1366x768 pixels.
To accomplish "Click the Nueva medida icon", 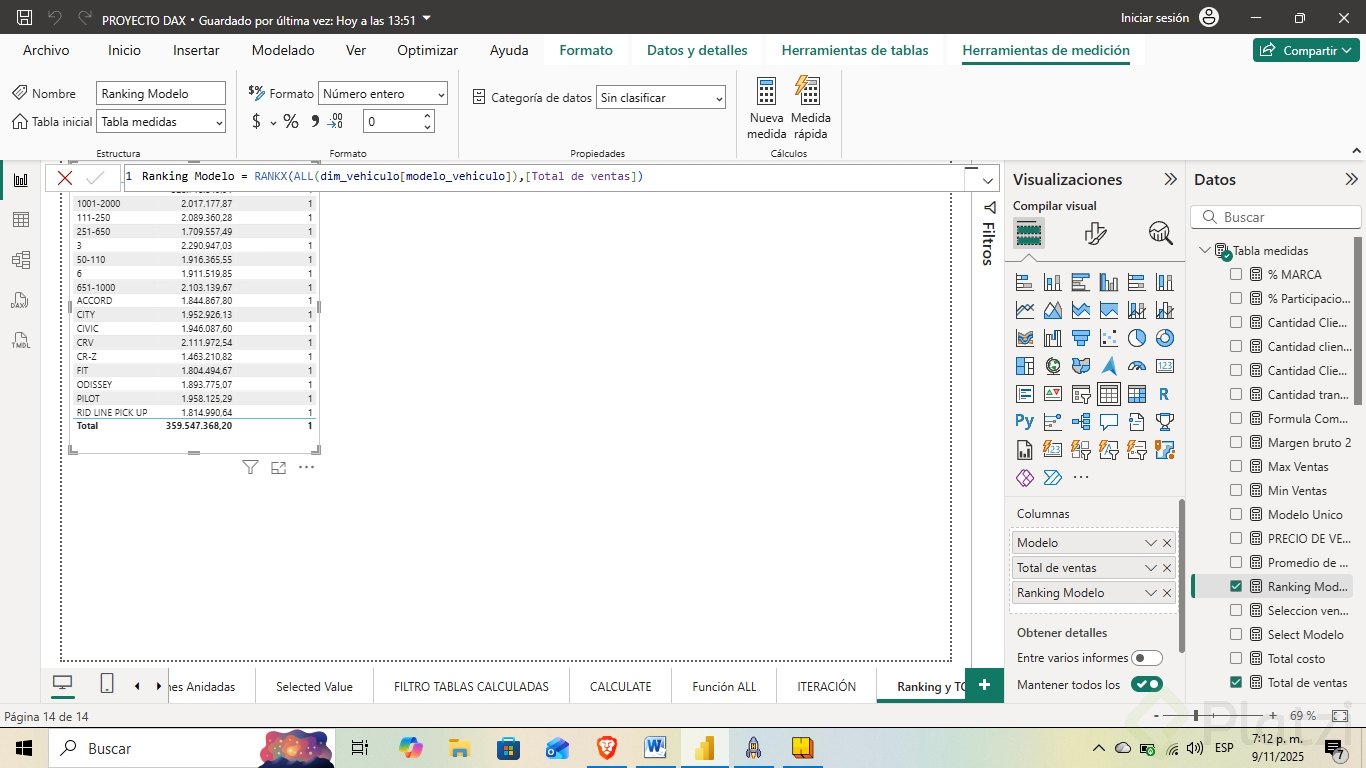I will click(766, 92).
